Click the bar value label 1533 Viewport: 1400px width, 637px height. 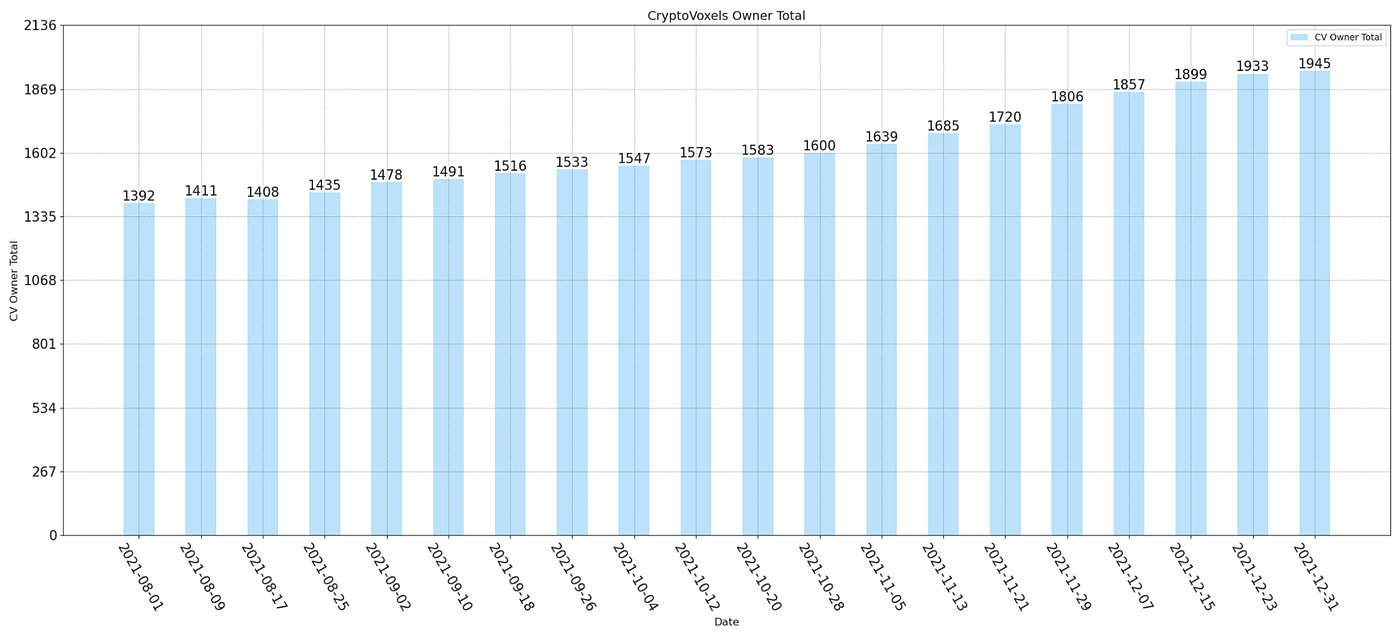[x=572, y=162]
